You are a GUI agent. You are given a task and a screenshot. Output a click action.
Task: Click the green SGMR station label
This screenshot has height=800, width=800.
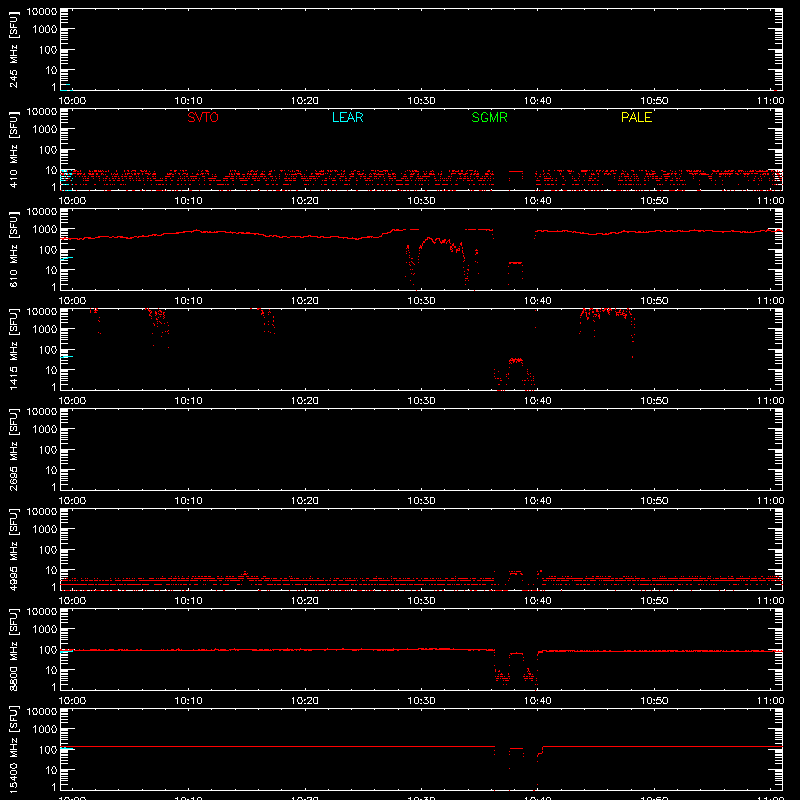pos(489,117)
